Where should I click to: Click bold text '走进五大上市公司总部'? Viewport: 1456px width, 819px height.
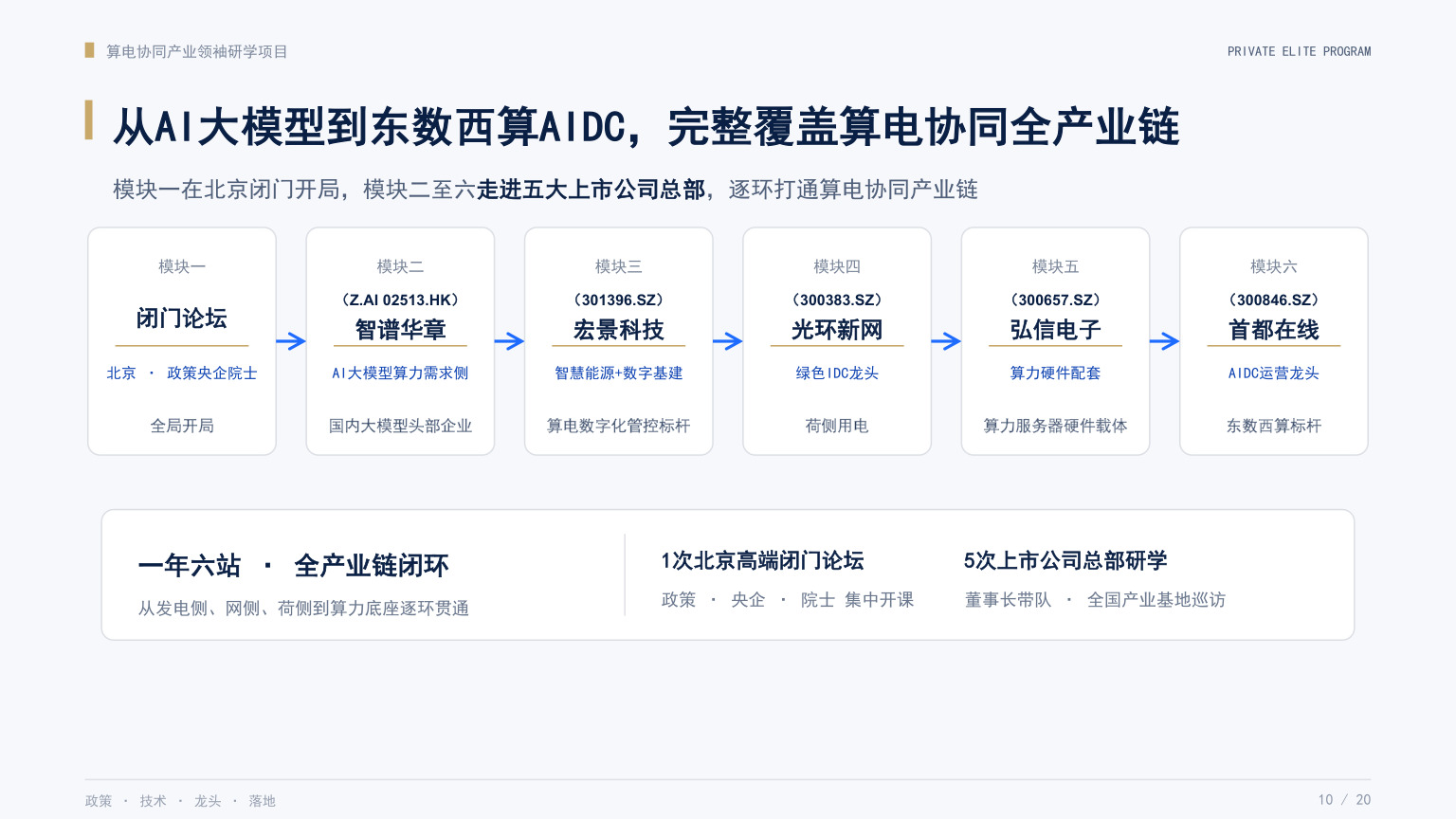591,190
